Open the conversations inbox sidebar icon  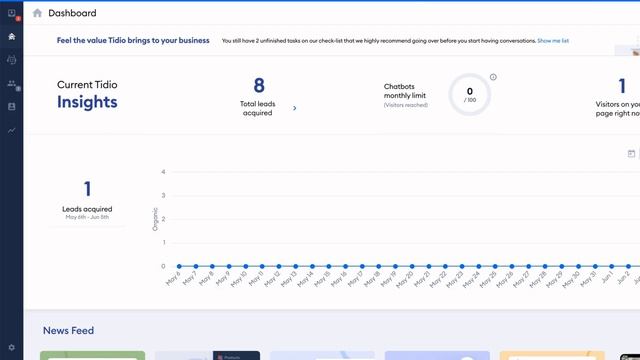pos(12,13)
